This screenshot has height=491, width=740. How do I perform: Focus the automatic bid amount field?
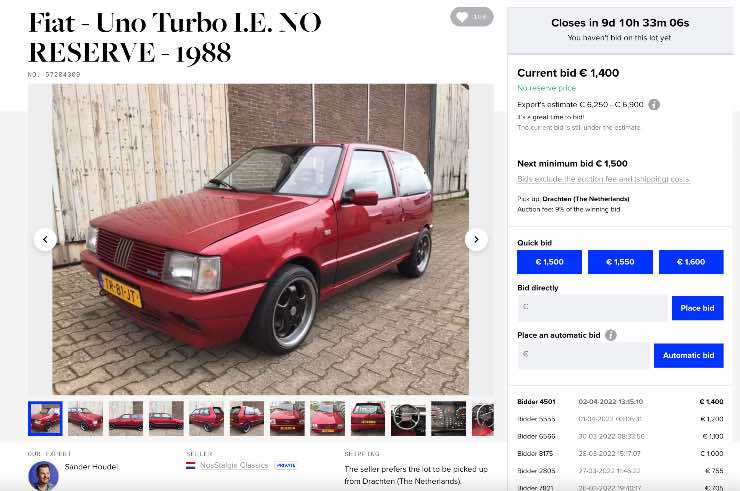click(584, 356)
